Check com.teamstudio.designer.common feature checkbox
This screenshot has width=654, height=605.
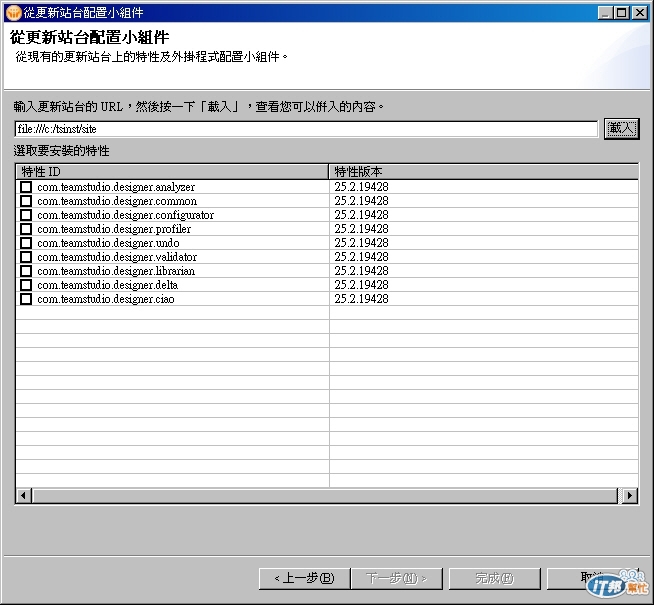pos(26,201)
